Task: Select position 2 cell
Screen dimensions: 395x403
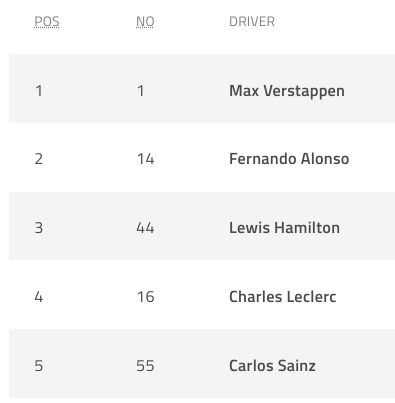Action: point(39,159)
